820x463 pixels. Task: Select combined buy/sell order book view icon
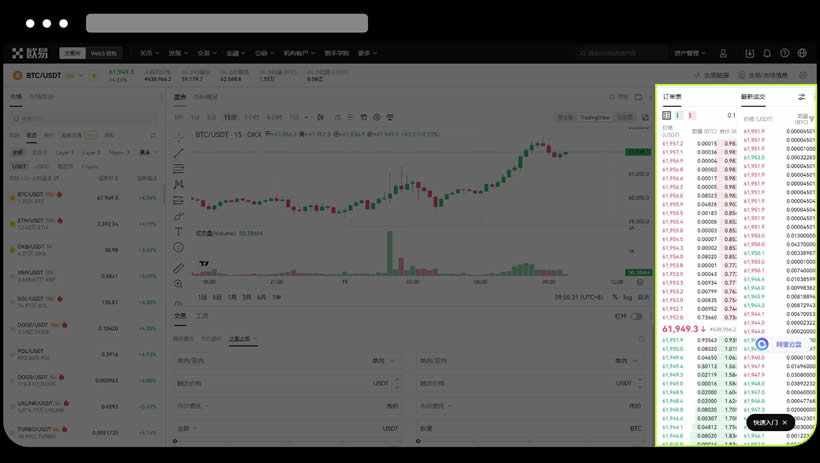[x=667, y=116]
